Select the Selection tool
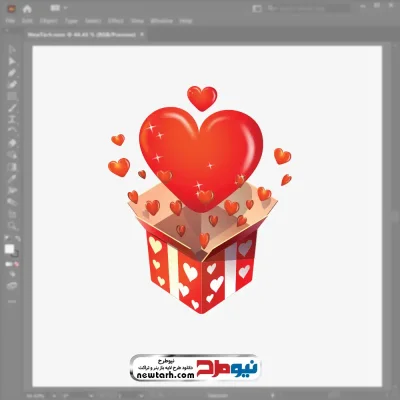This screenshot has height=400, width=400. [12, 50]
